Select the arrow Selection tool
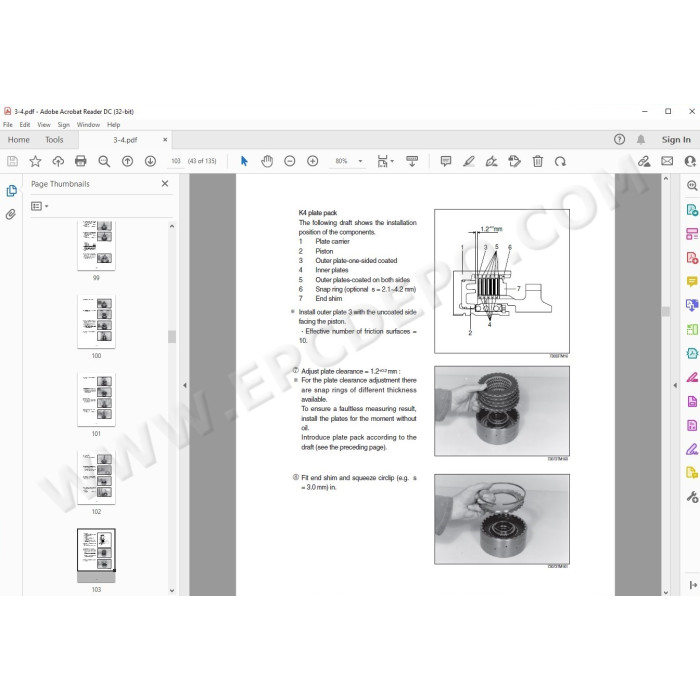 pos(244,161)
